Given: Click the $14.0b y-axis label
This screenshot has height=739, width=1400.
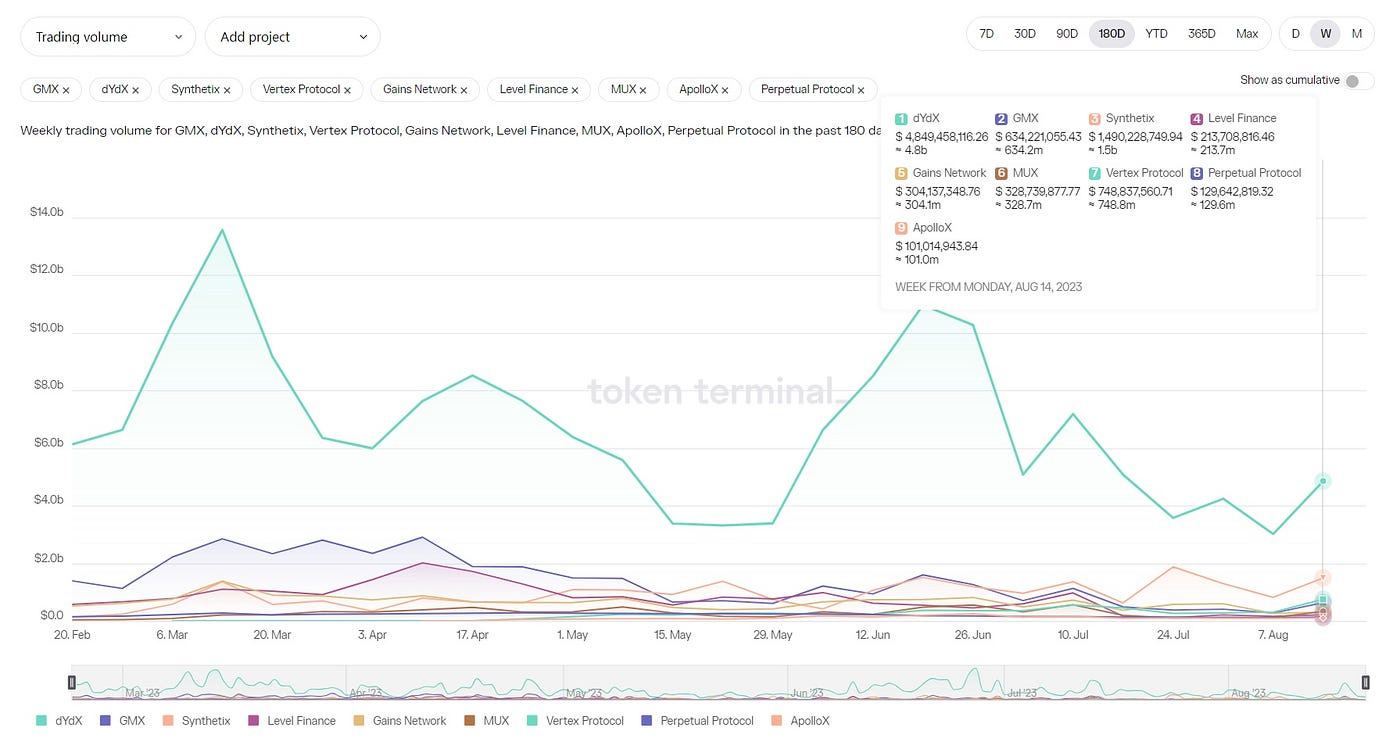Looking at the screenshot, I should (47, 212).
